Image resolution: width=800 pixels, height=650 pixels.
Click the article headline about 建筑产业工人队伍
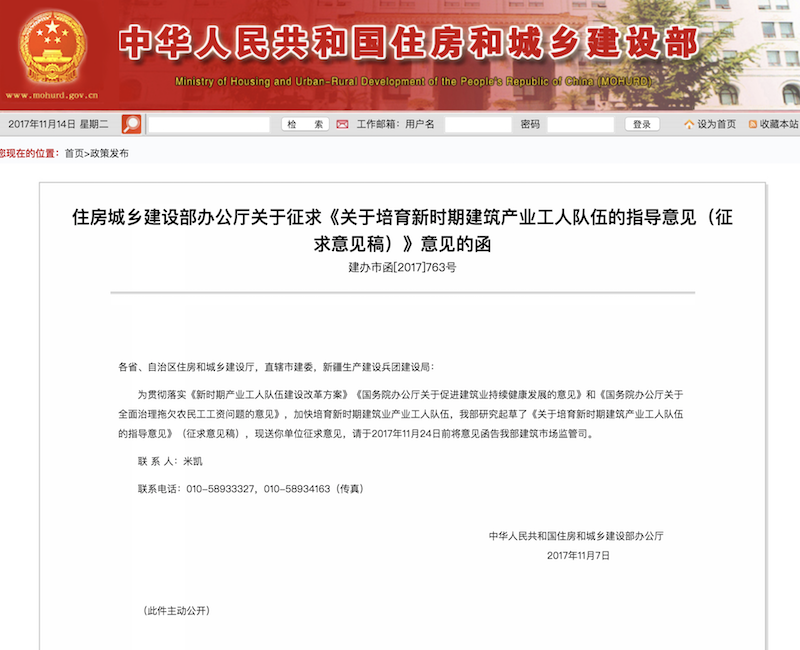pos(402,231)
